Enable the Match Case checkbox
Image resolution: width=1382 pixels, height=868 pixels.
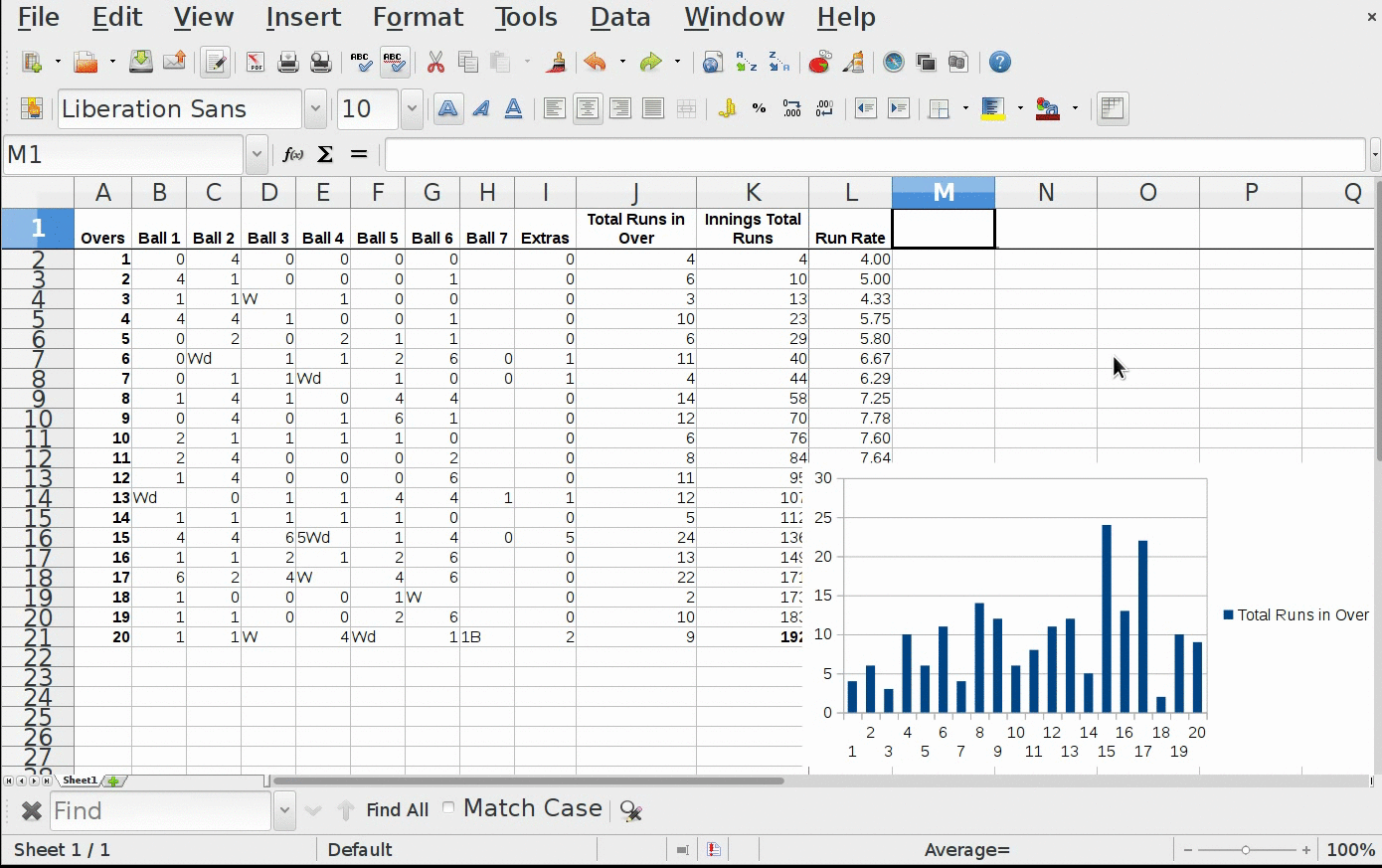click(x=448, y=807)
